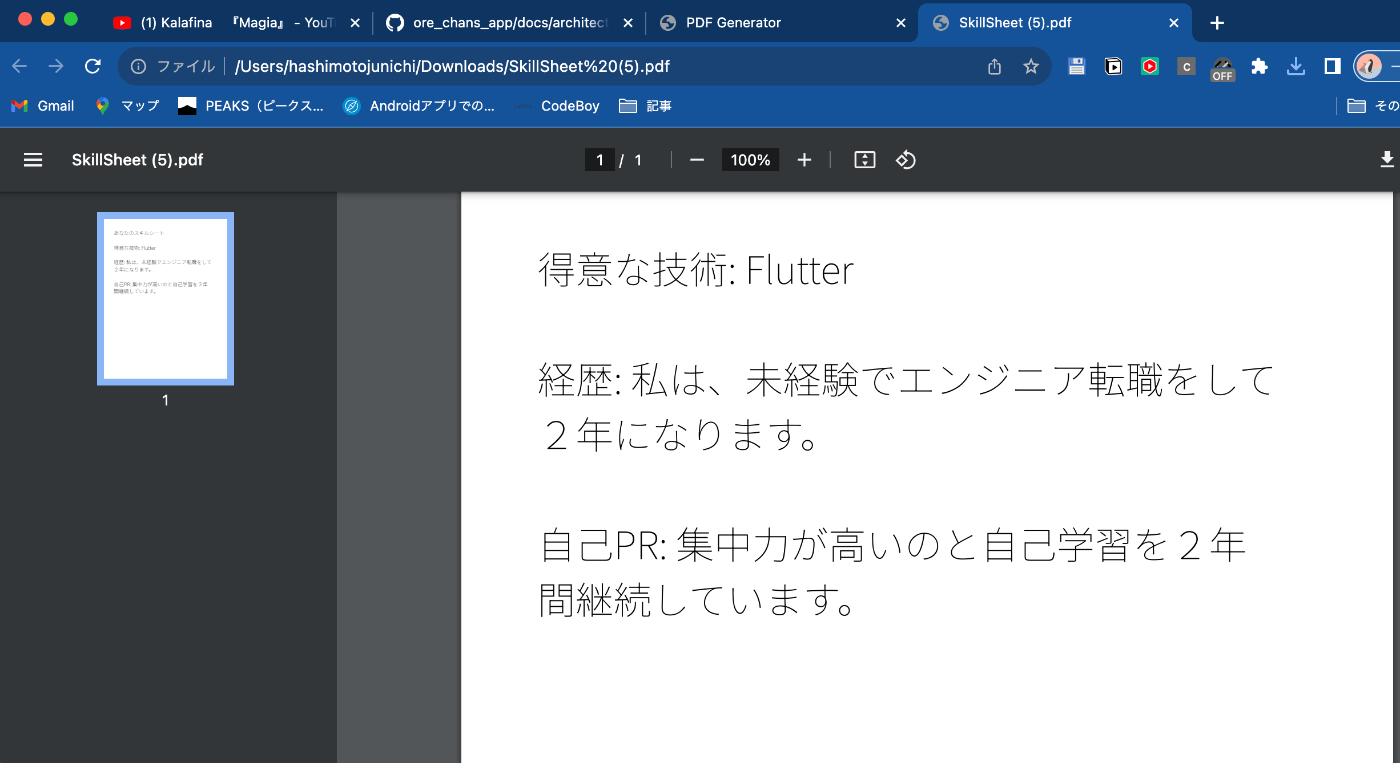Open the Extensions puzzle piece menu

[x=1259, y=67]
